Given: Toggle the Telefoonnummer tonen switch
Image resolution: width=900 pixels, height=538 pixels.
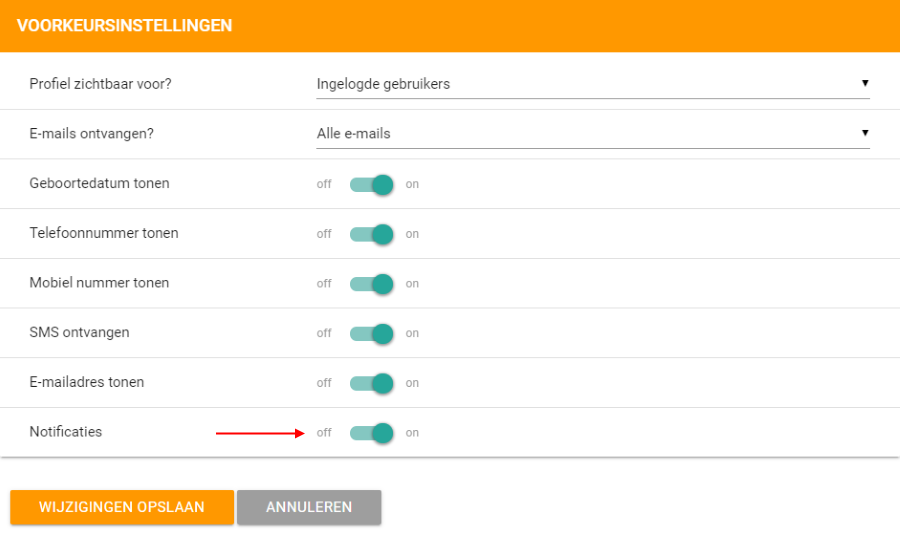Looking at the screenshot, I should click(x=372, y=234).
